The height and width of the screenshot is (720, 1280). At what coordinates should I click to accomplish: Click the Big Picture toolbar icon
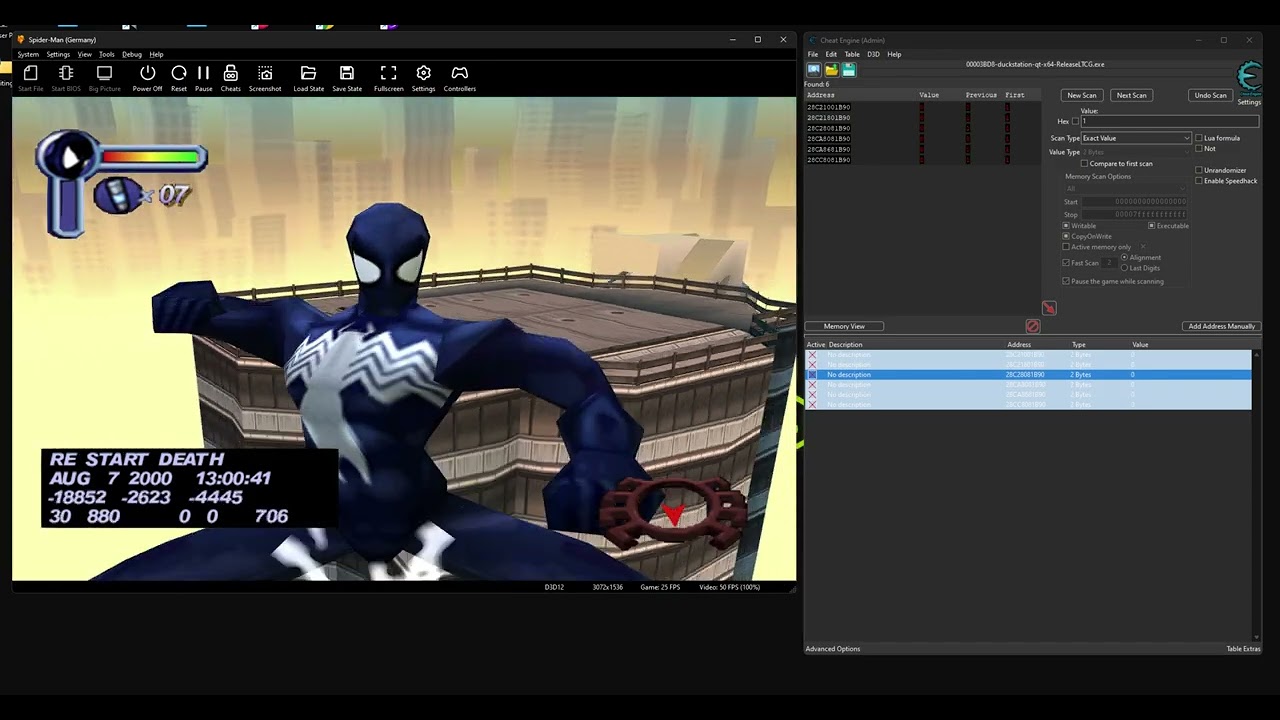click(104, 73)
